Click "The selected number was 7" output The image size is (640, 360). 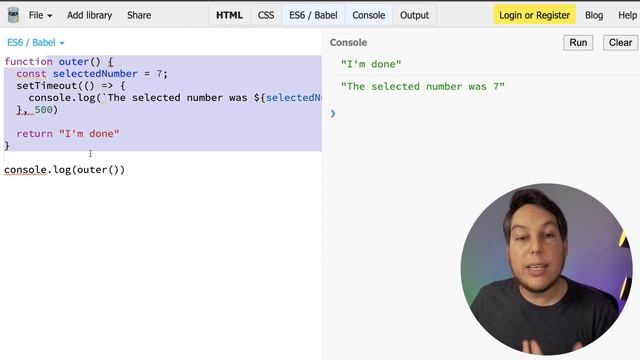pos(423,87)
